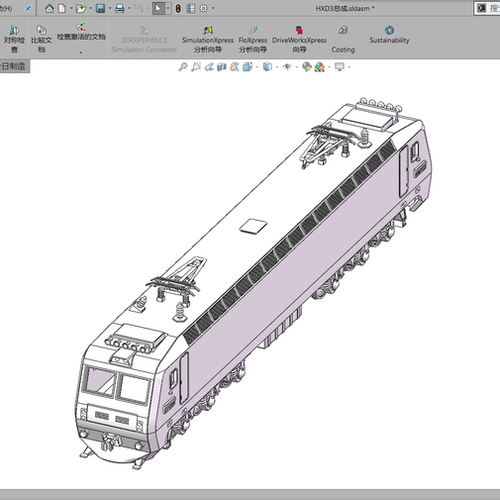Click Zoom to Fit in view toolbar
The image size is (500, 500).
[183, 67]
